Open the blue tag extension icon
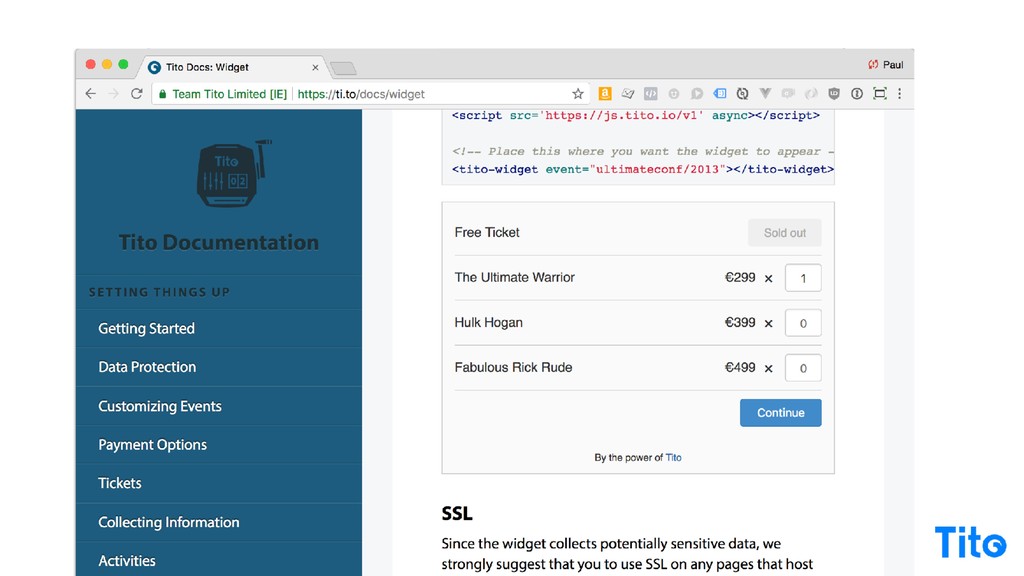 (x=720, y=94)
